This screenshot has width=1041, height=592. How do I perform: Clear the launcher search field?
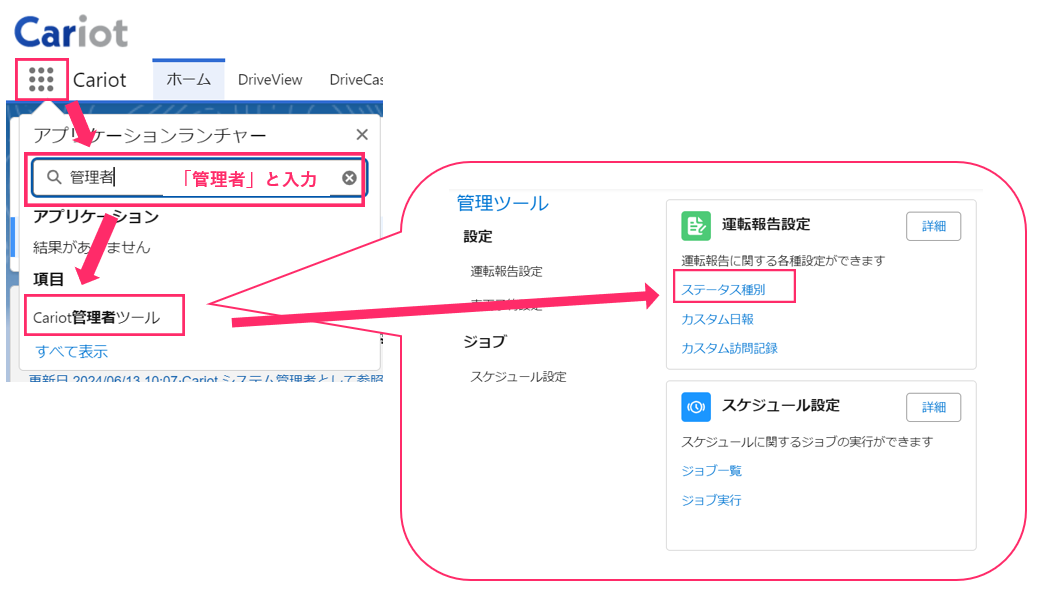[x=349, y=178]
